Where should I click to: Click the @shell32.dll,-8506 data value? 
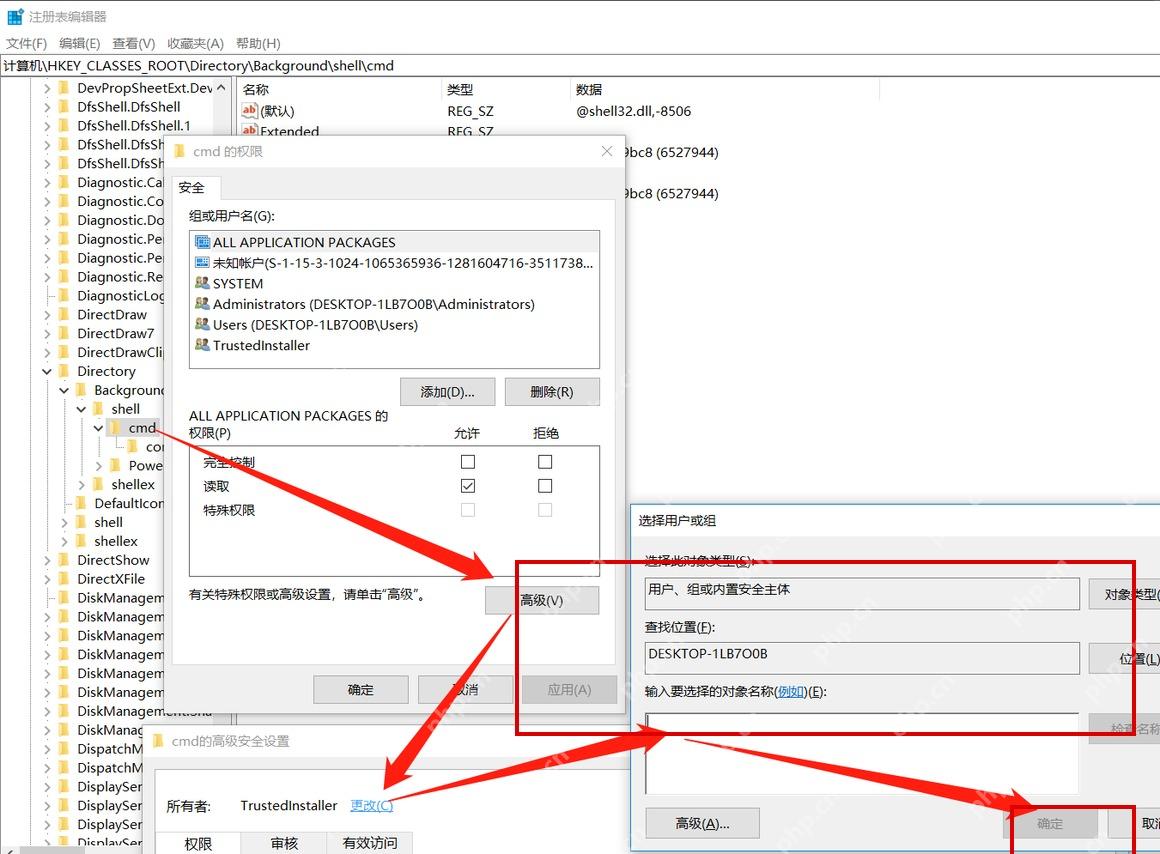[633, 111]
